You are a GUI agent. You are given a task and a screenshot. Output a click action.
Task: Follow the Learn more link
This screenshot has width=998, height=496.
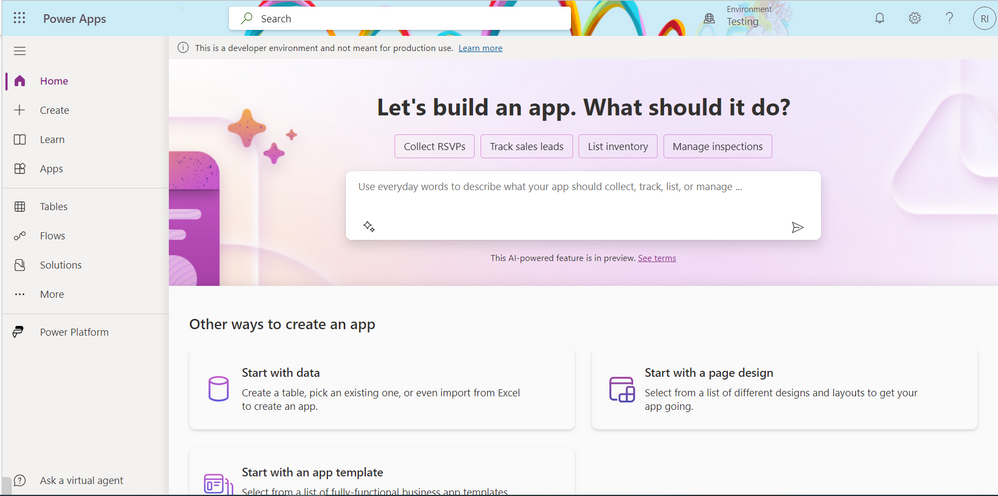[481, 48]
